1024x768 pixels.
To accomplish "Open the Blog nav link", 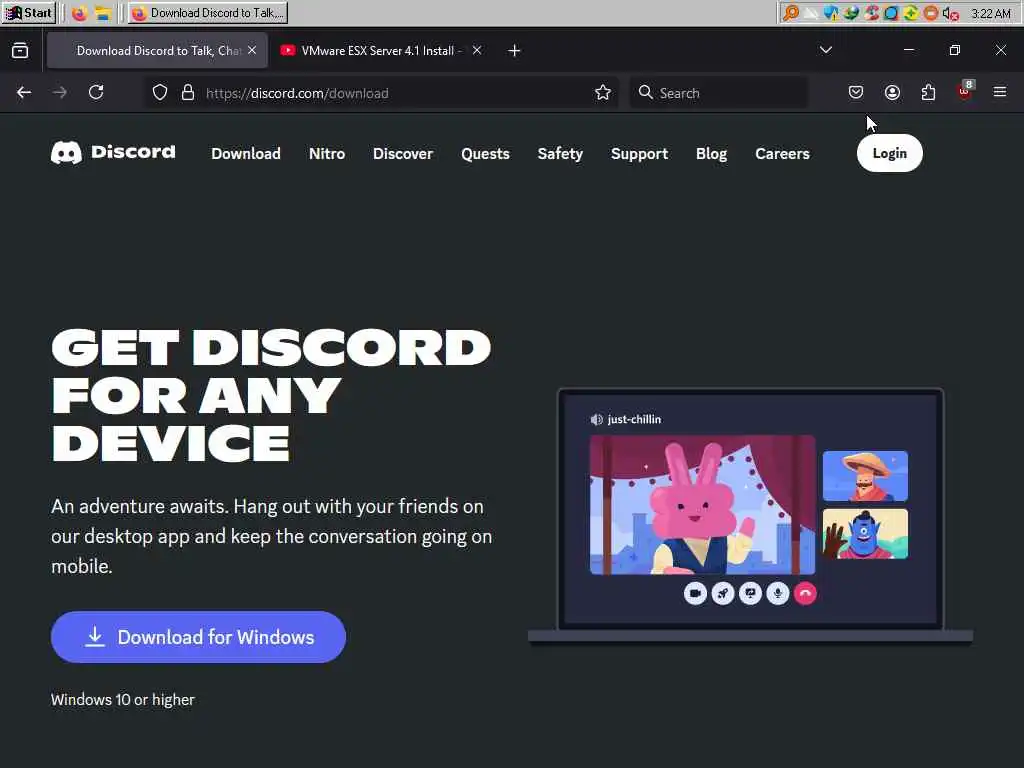I will [711, 153].
